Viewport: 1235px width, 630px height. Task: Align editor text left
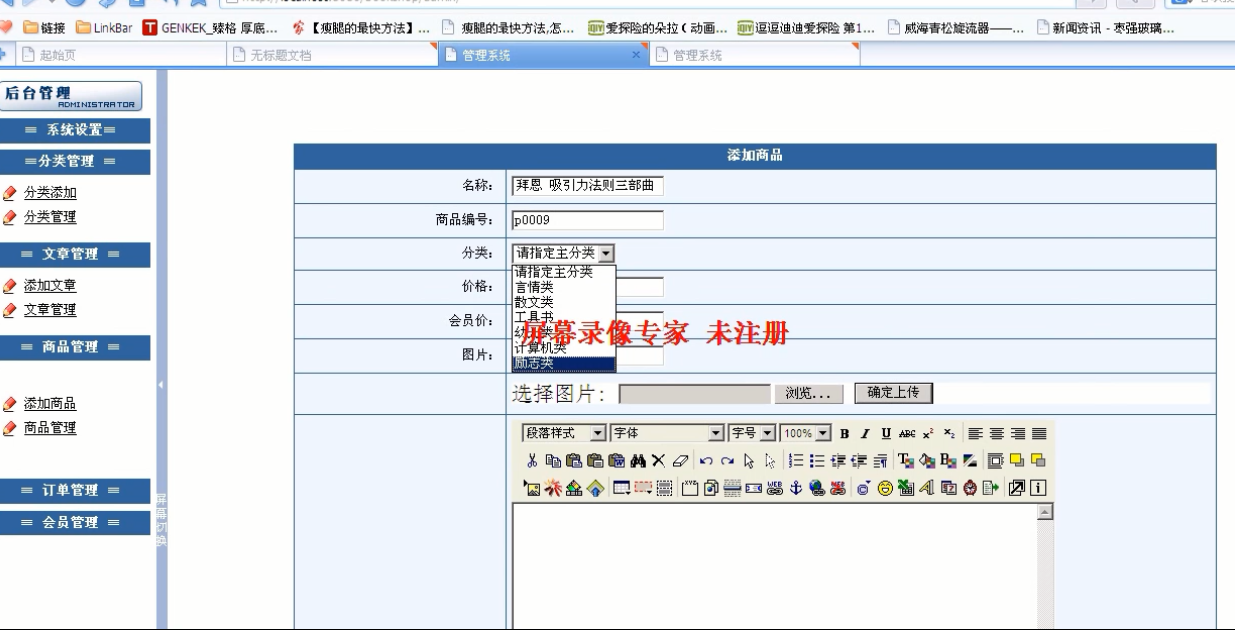pyautogui.click(x=975, y=433)
